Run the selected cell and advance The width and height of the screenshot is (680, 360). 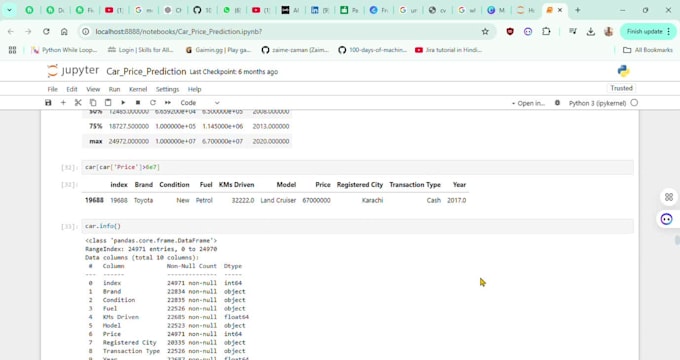[x=123, y=103]
